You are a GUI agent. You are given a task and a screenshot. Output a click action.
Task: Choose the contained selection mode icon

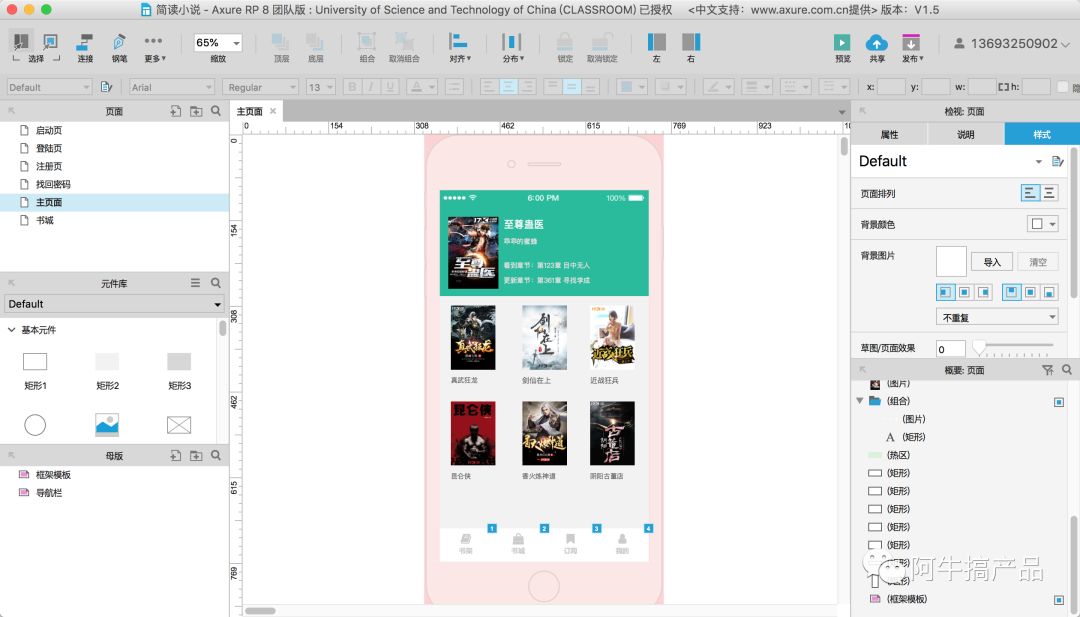click(x=50, y=42)
